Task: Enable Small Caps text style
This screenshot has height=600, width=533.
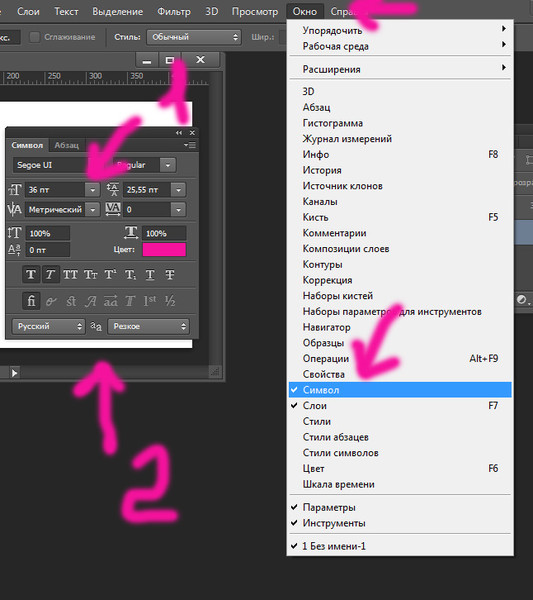Action: (x=91, y=274)
